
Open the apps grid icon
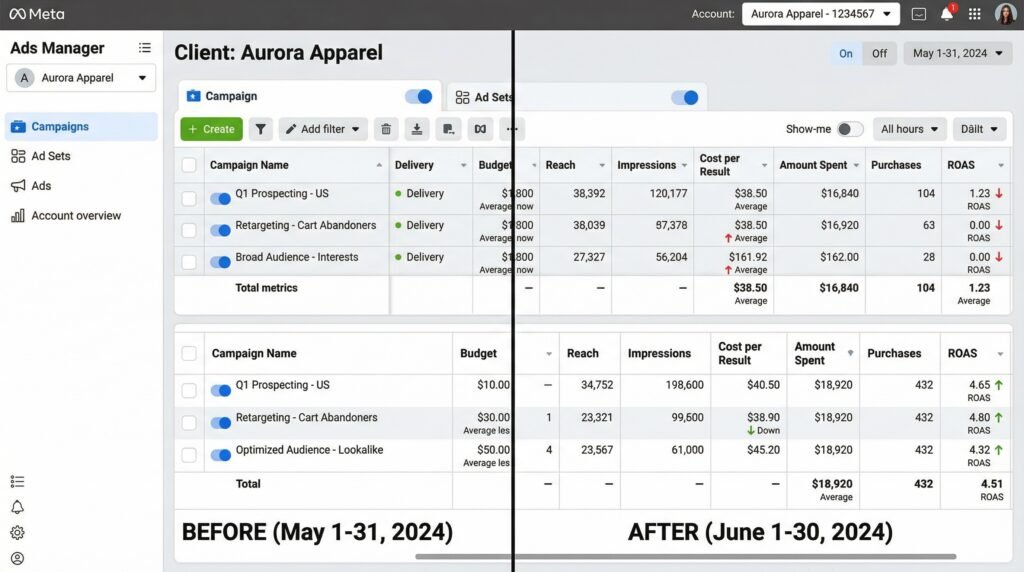(x=974, y=14)
